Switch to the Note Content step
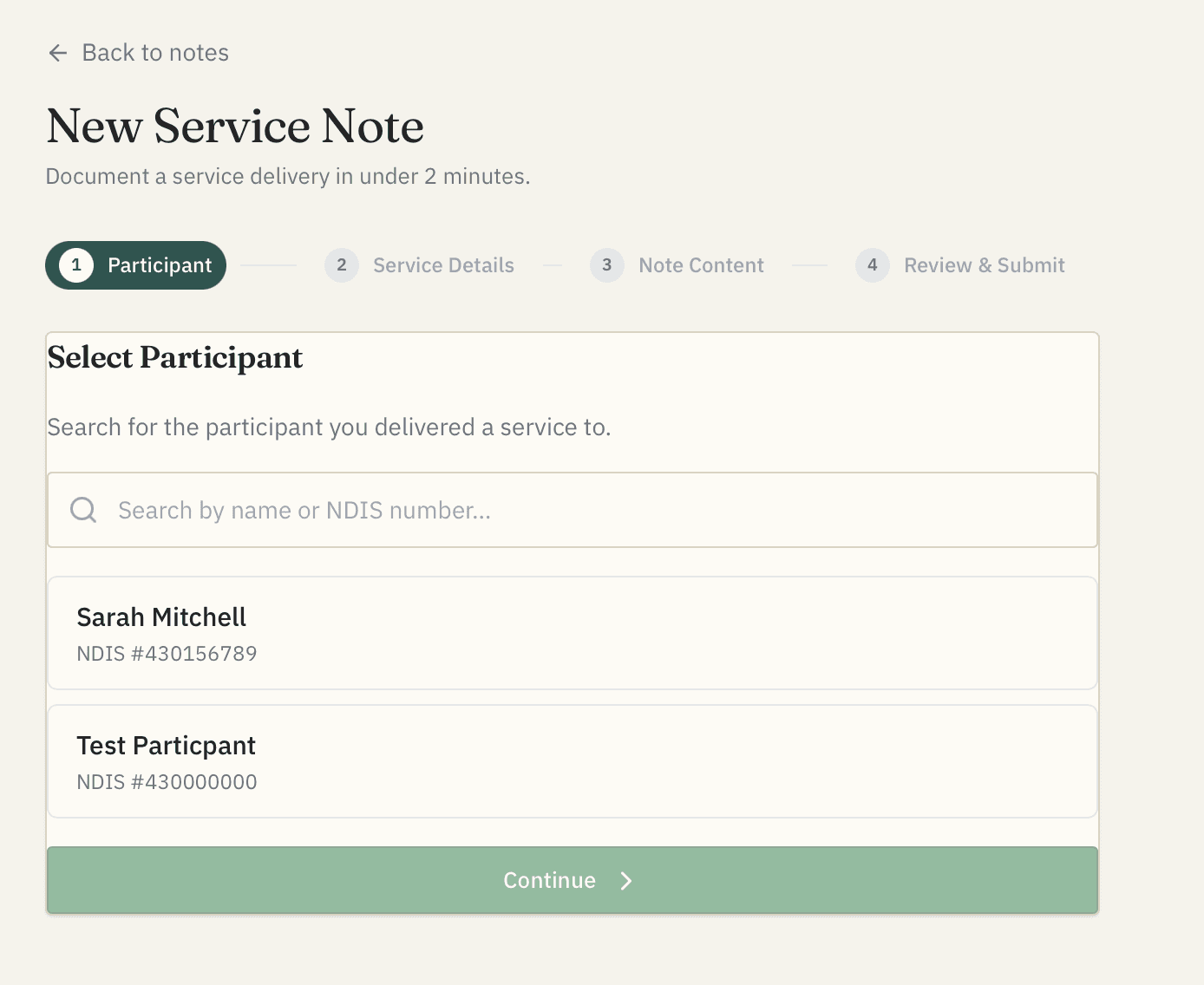 pyautogui.click(x=677, y=265)
